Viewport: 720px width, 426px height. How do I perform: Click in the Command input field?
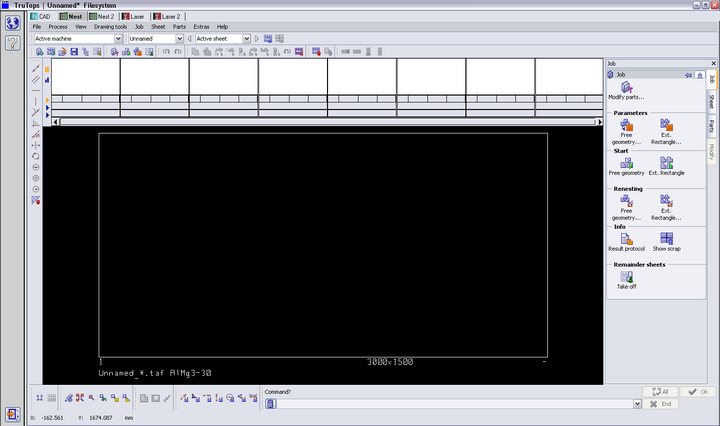coord(455,404)
